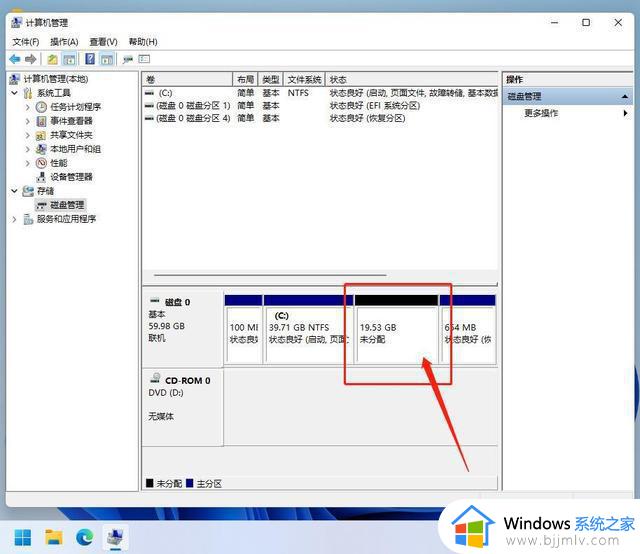Expand the 服务和应用程序 node
This screenshot has width=640, height=554.
[15, 219]
